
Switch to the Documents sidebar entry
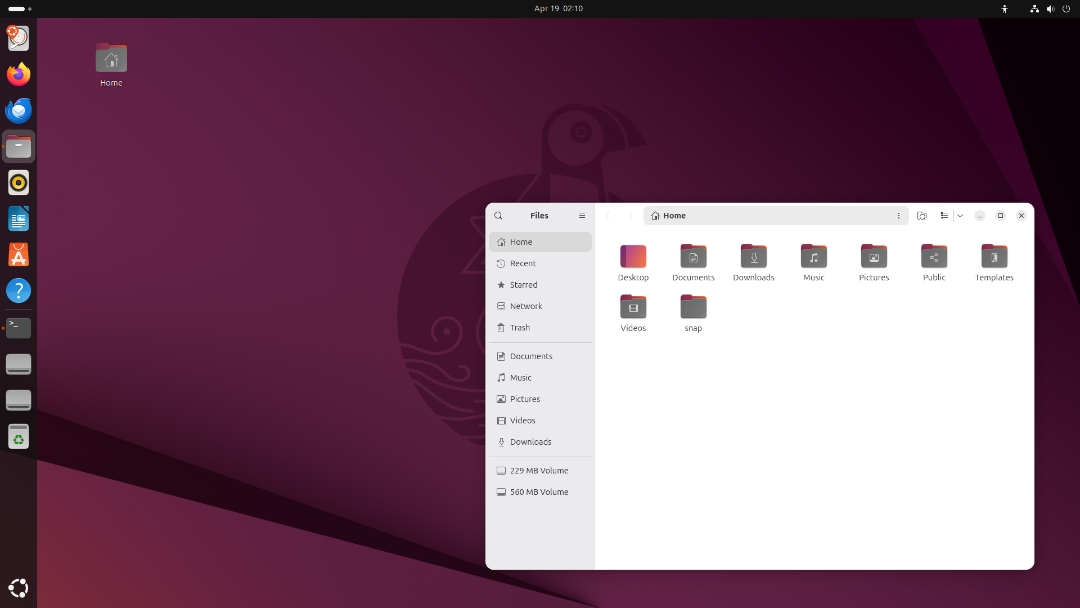point(530,356)
